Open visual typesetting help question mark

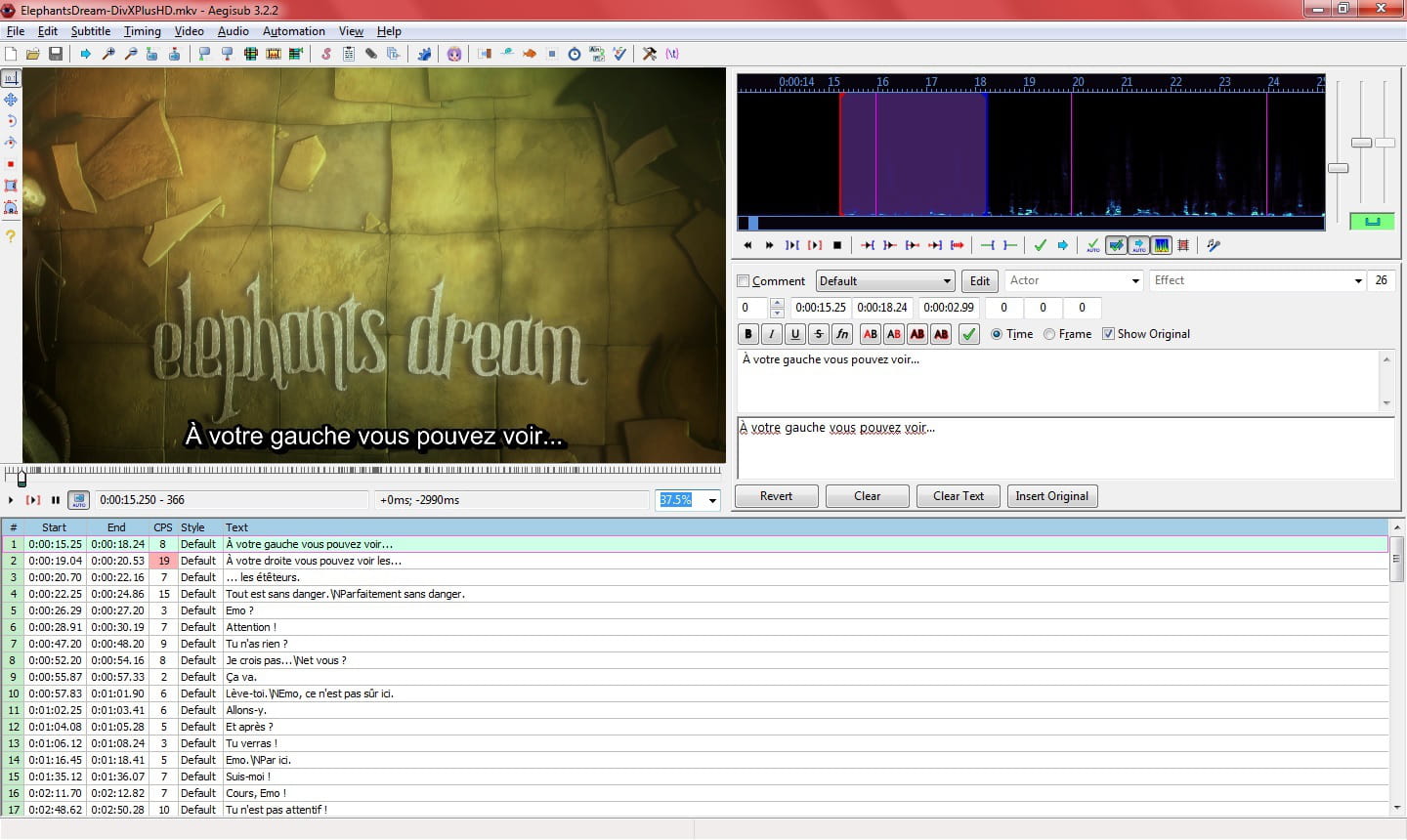(11, 235)
